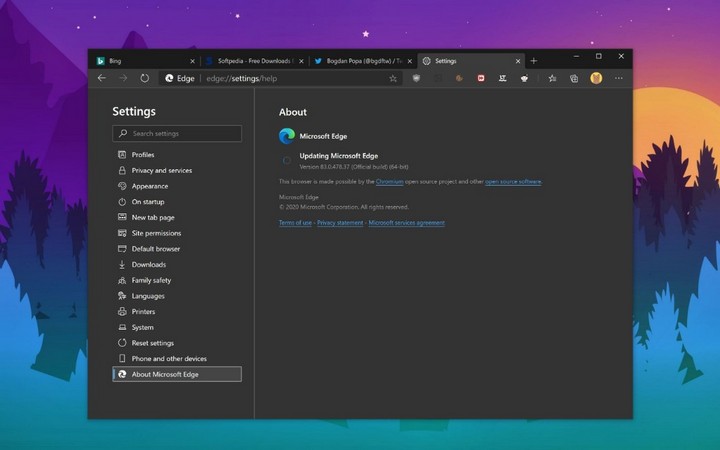Screen dimensions: 720x450
Task: Open the user profile avatar
Action: [x=596, y=78]
